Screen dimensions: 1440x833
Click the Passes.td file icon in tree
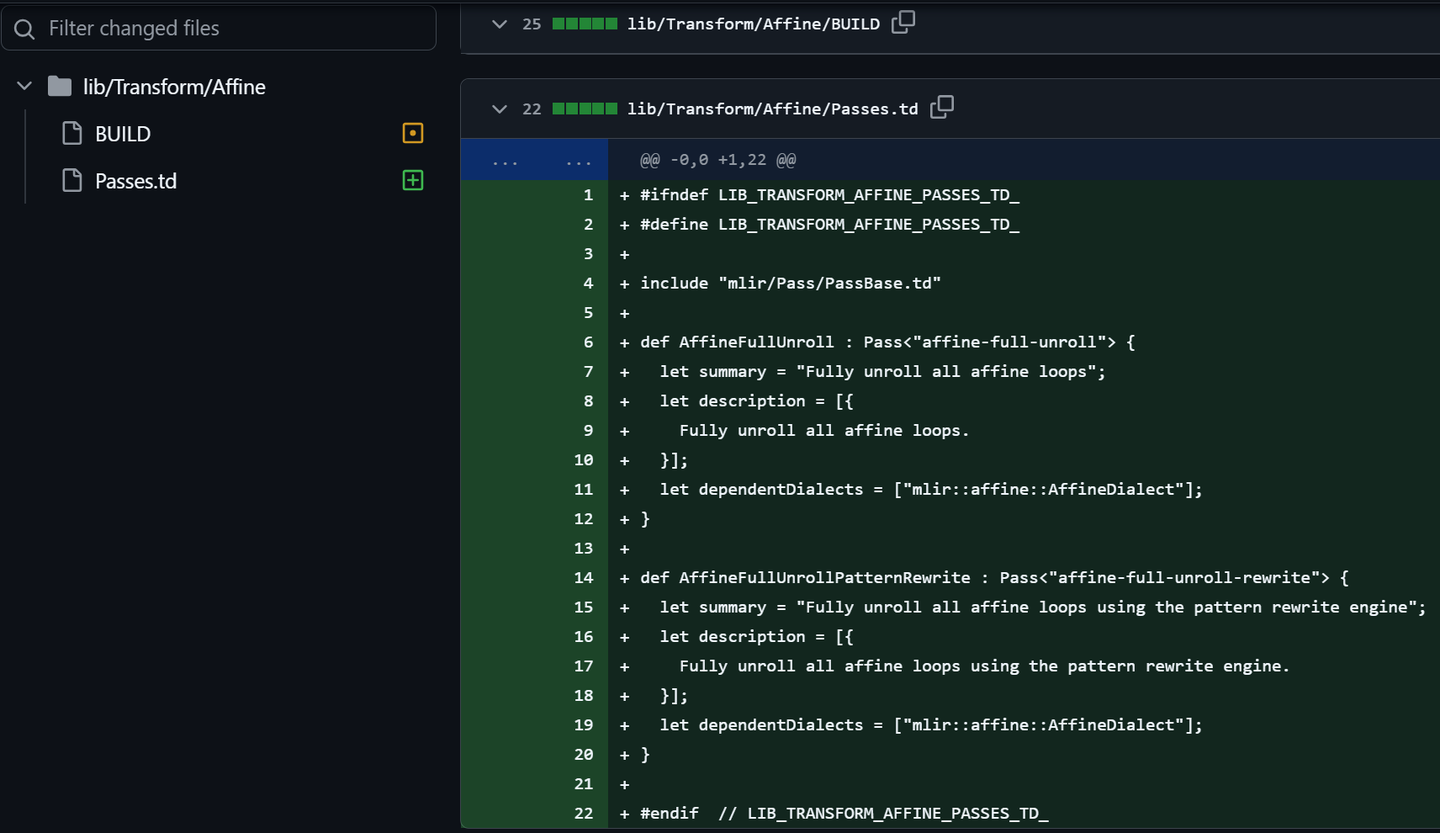72,181
